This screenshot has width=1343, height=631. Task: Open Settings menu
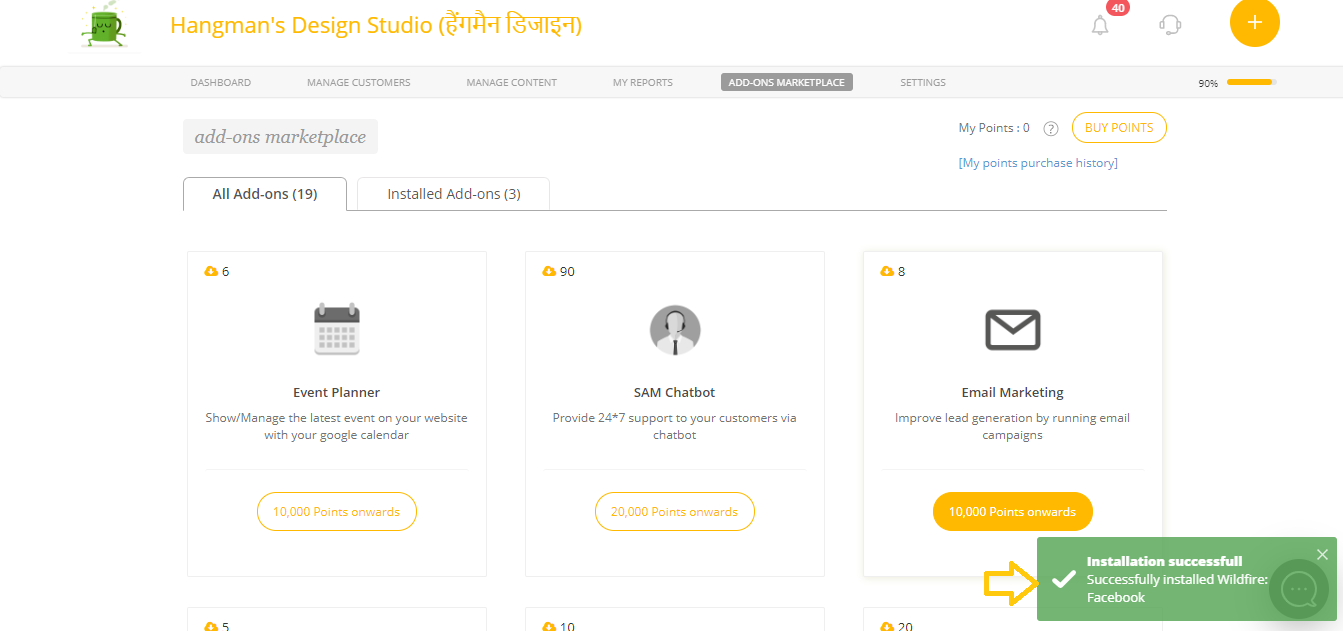coord(923,82)
